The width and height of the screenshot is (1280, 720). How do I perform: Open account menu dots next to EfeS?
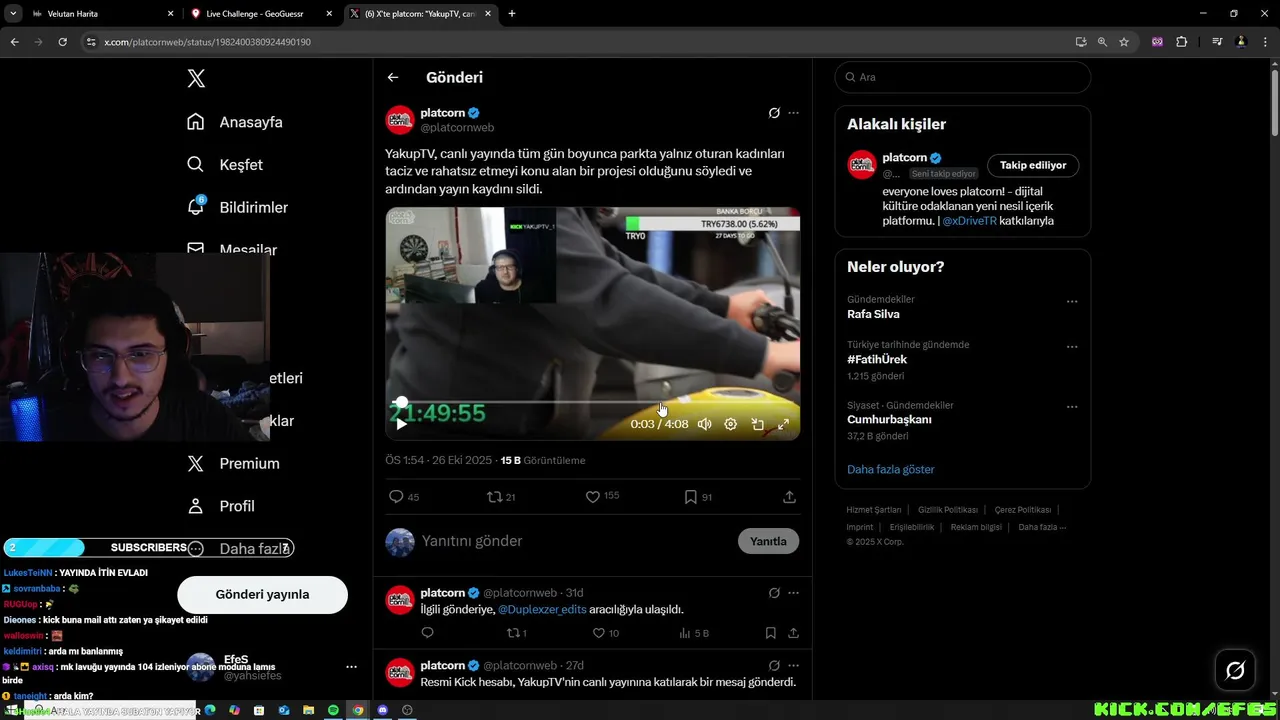[x=351, y=667]
